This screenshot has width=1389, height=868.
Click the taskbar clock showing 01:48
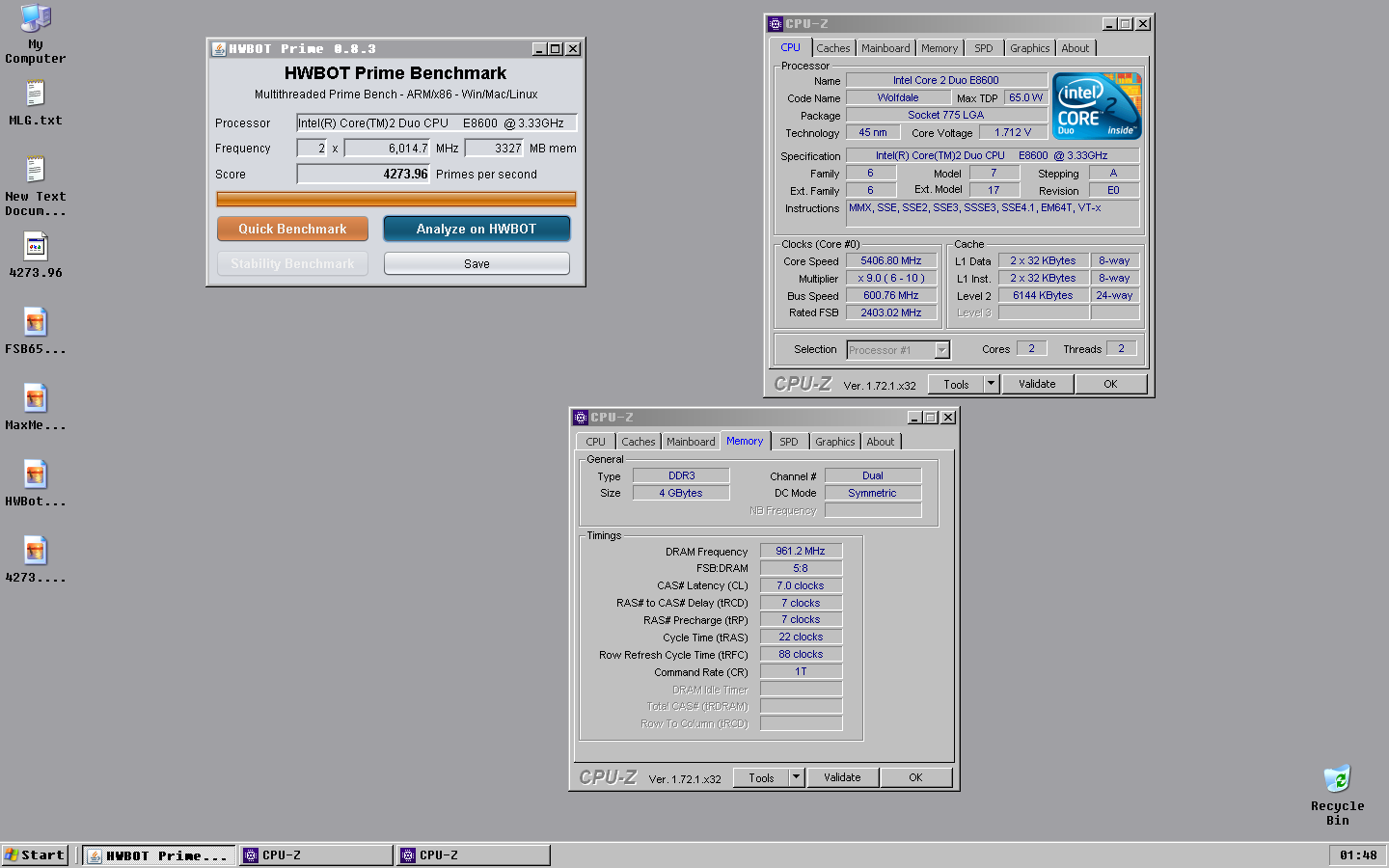point(1358,854)
